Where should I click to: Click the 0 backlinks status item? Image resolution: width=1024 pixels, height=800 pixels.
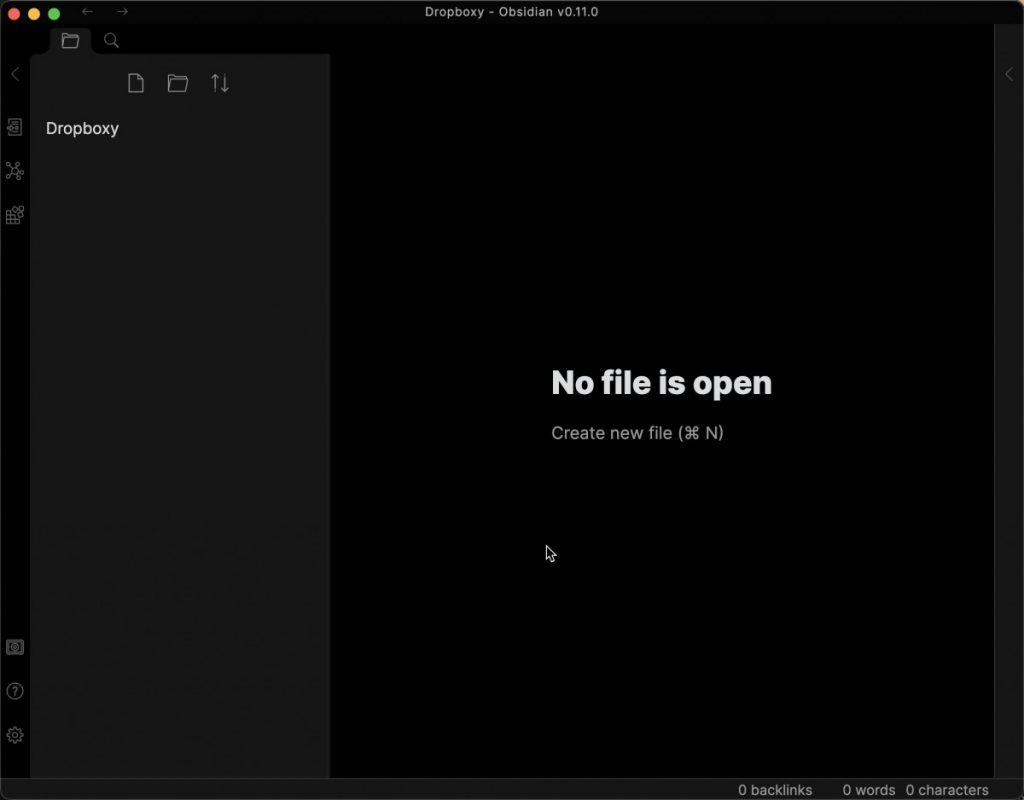point(775,790)
